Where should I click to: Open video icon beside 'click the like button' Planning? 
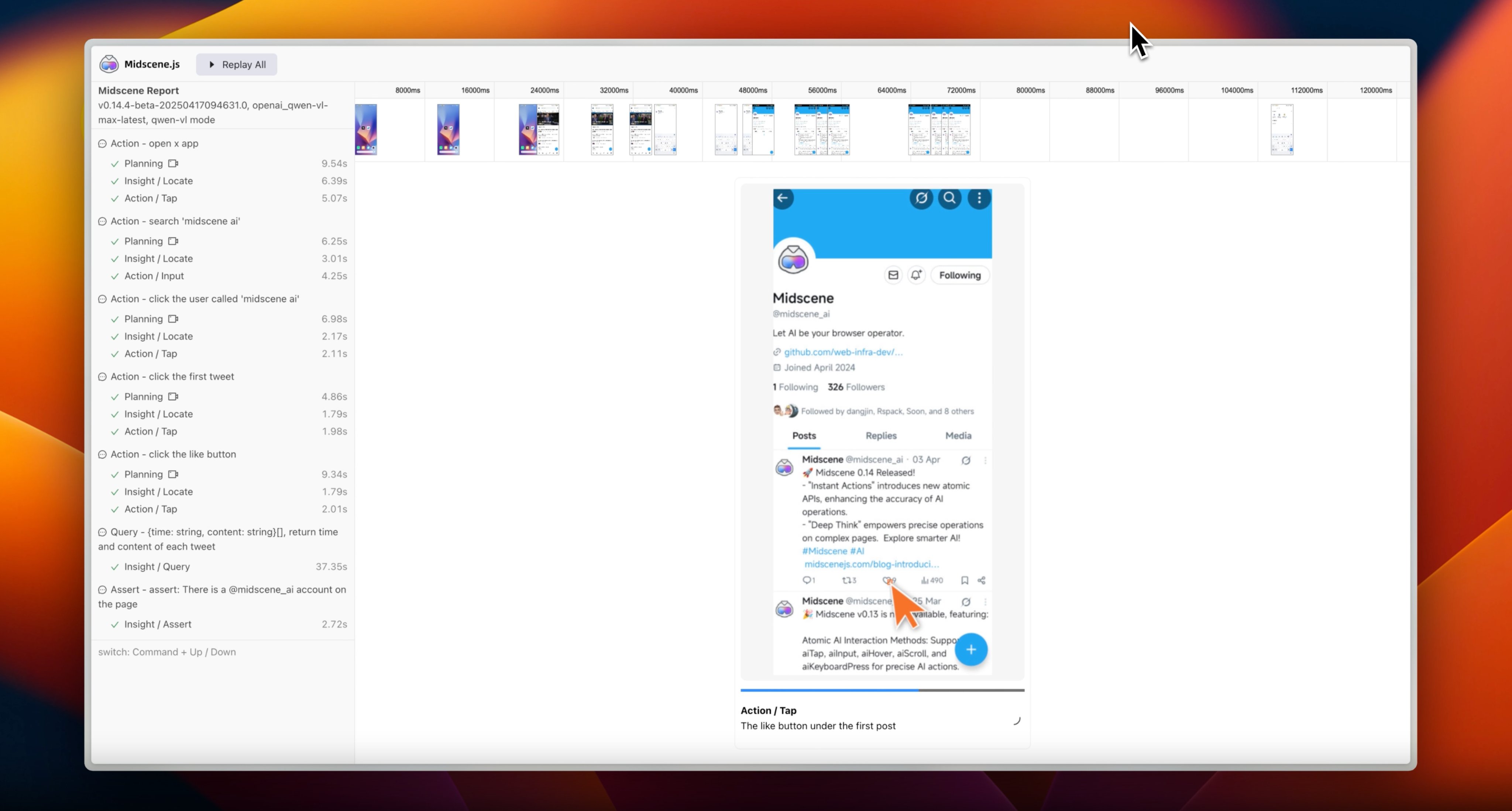coord(173,474)
